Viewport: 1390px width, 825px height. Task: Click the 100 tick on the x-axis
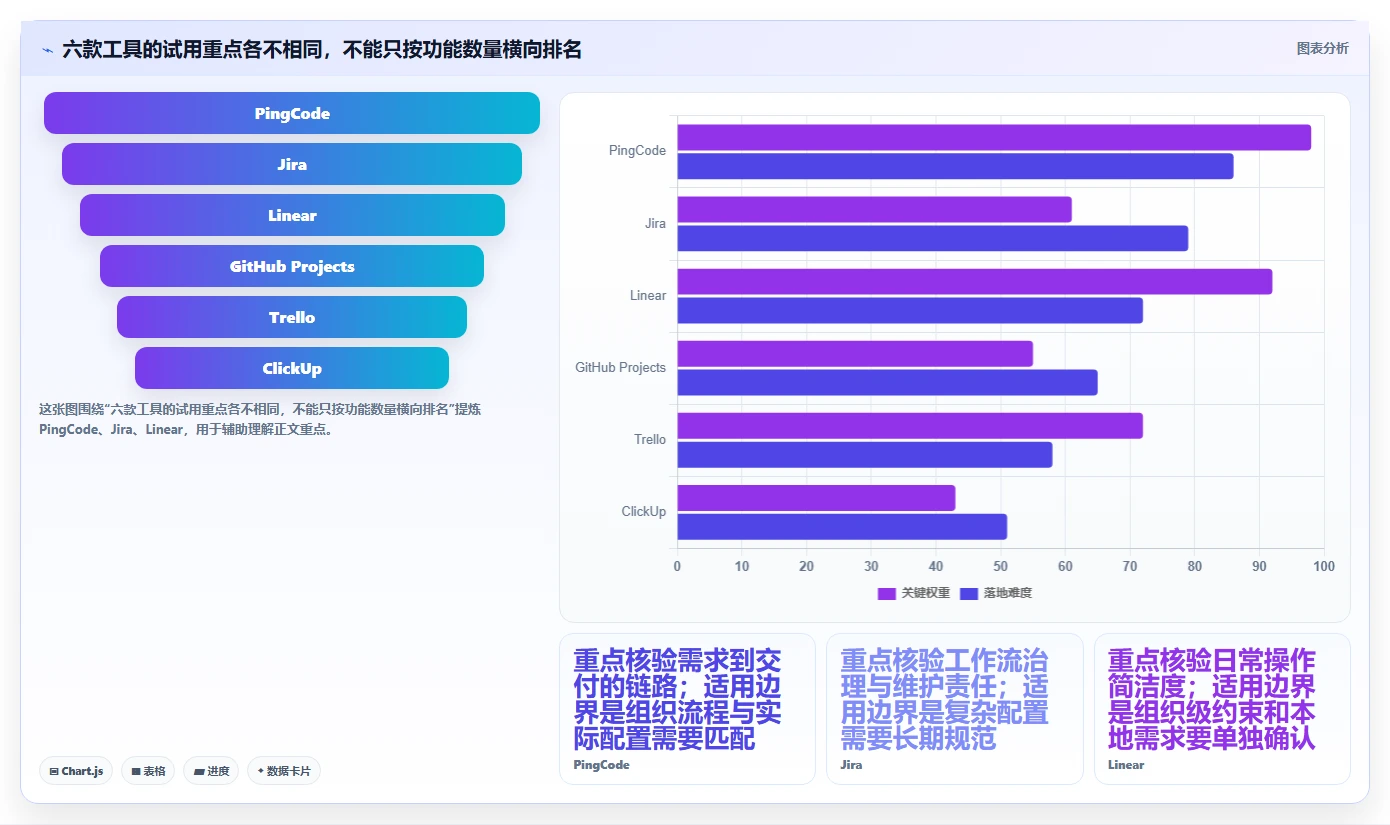click(1324, 566)
